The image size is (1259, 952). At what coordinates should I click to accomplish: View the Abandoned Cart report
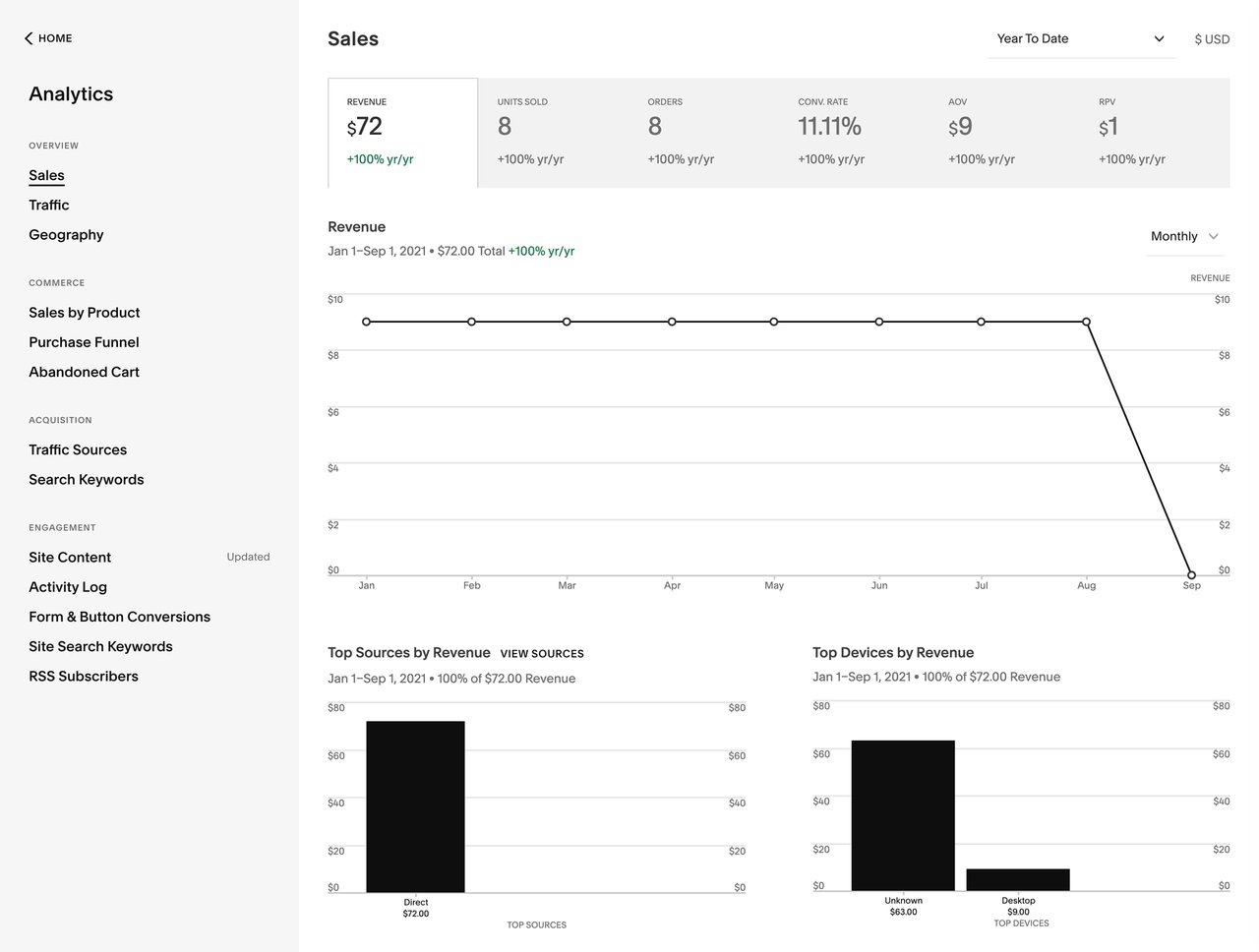(84, 372)
